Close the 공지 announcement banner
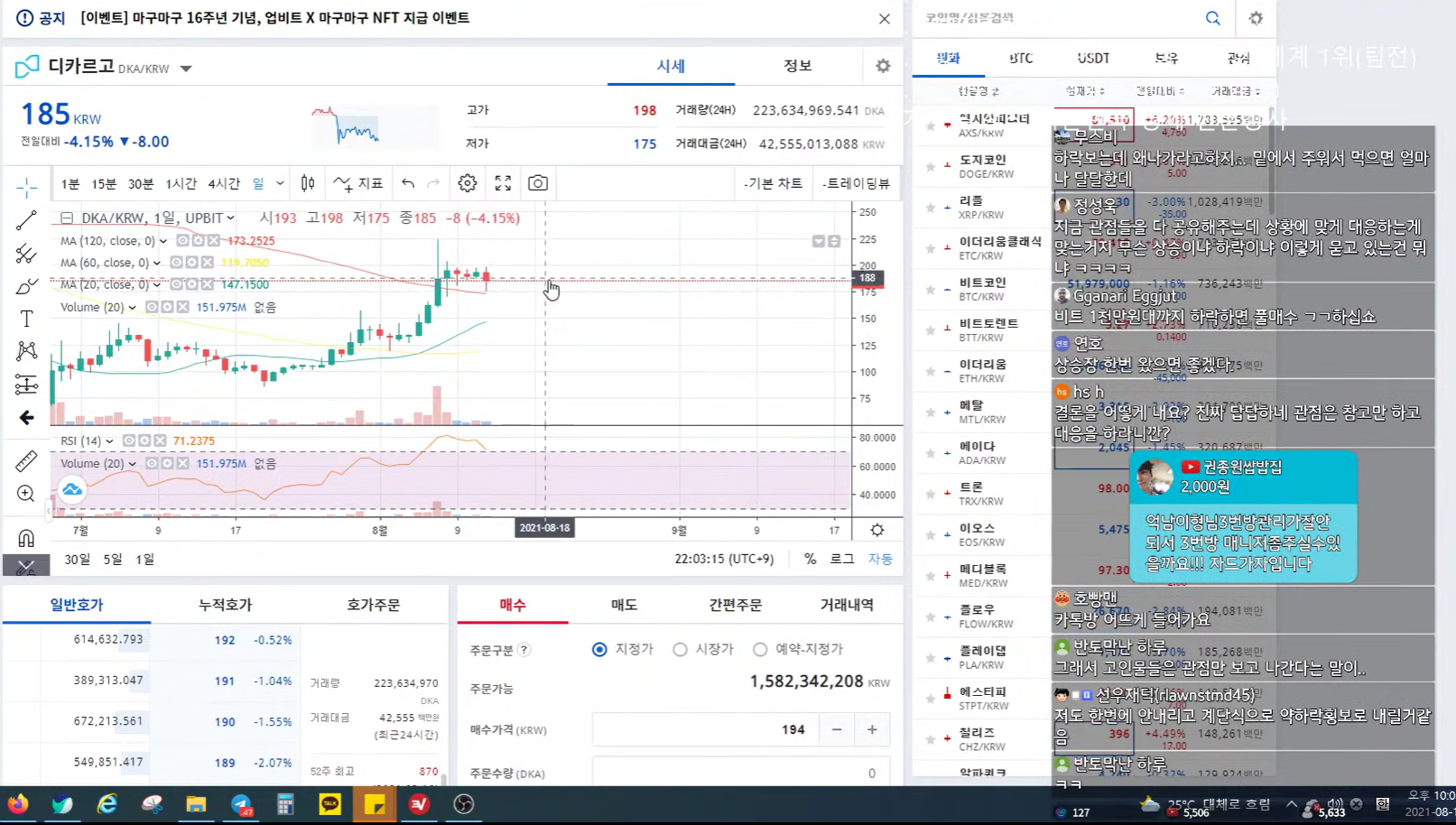 tap(885, 19)
